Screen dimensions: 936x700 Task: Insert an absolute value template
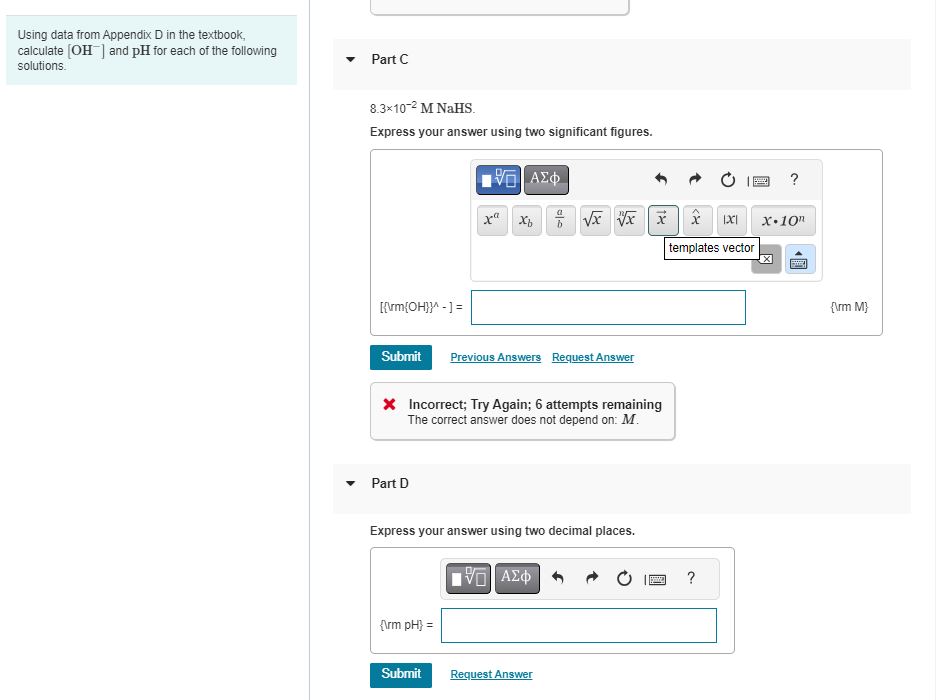click(x=730, y=220)
